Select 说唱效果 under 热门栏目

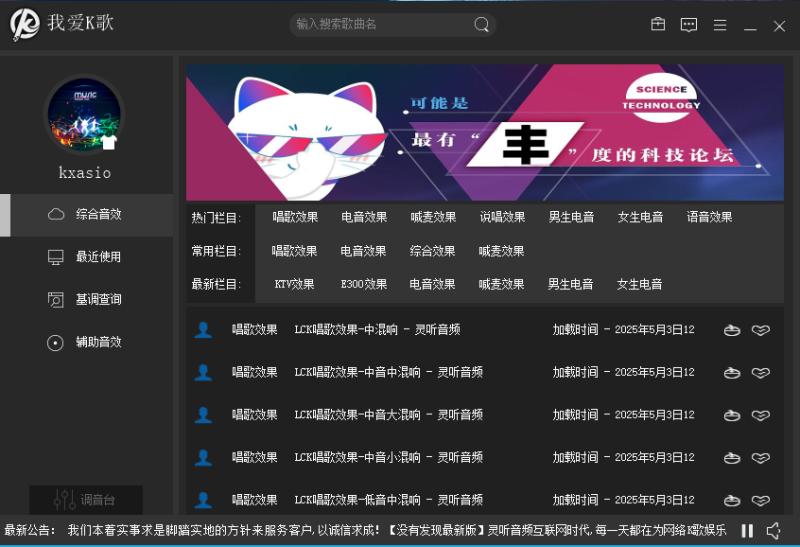point(503,217)
